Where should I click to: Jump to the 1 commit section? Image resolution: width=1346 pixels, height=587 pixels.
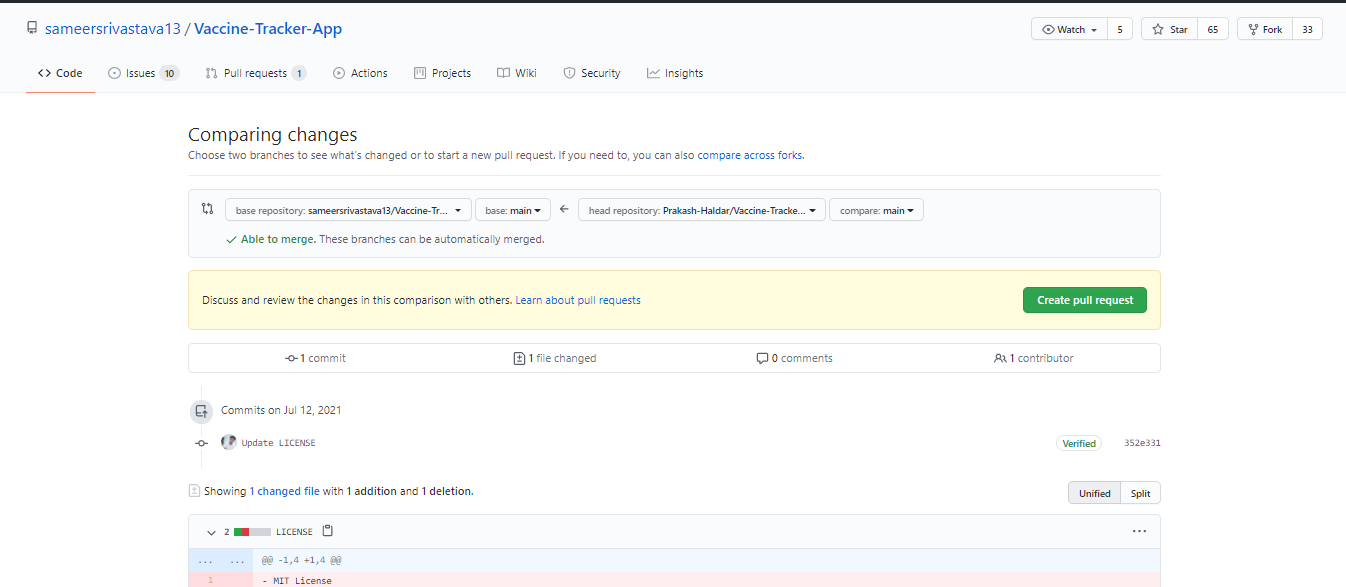(315, 358)
